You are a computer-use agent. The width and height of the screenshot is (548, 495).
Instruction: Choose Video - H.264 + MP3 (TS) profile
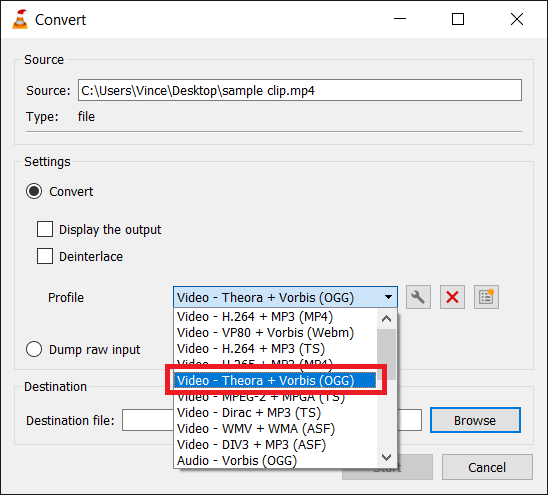point(275,349)
